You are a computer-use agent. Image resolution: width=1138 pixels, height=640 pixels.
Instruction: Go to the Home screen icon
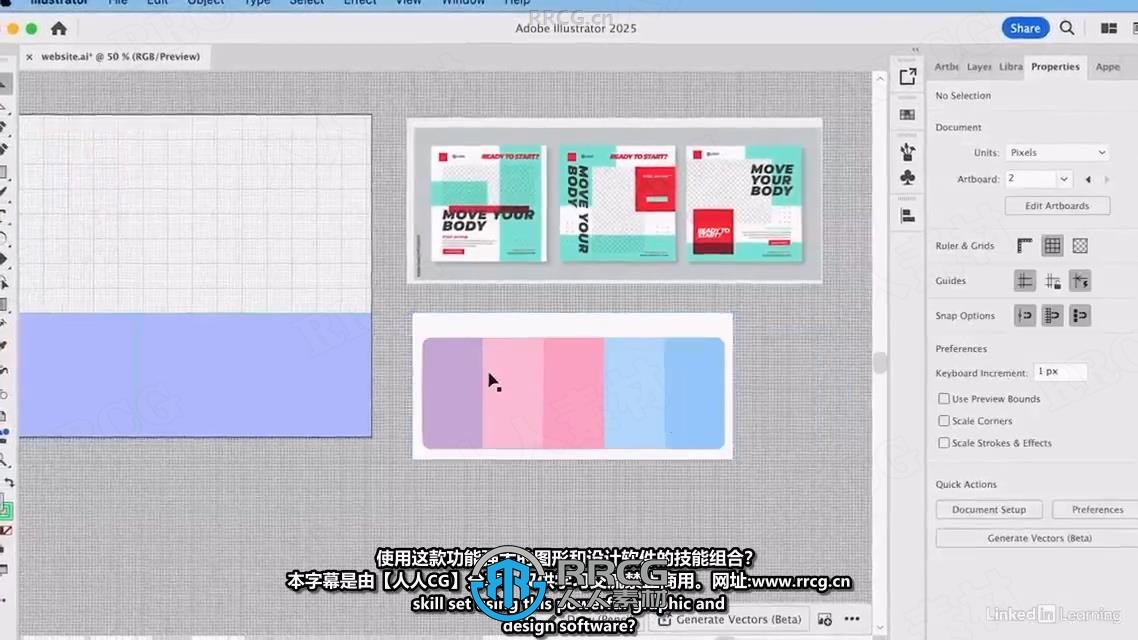pyautogui.click(x=59, y=28)
